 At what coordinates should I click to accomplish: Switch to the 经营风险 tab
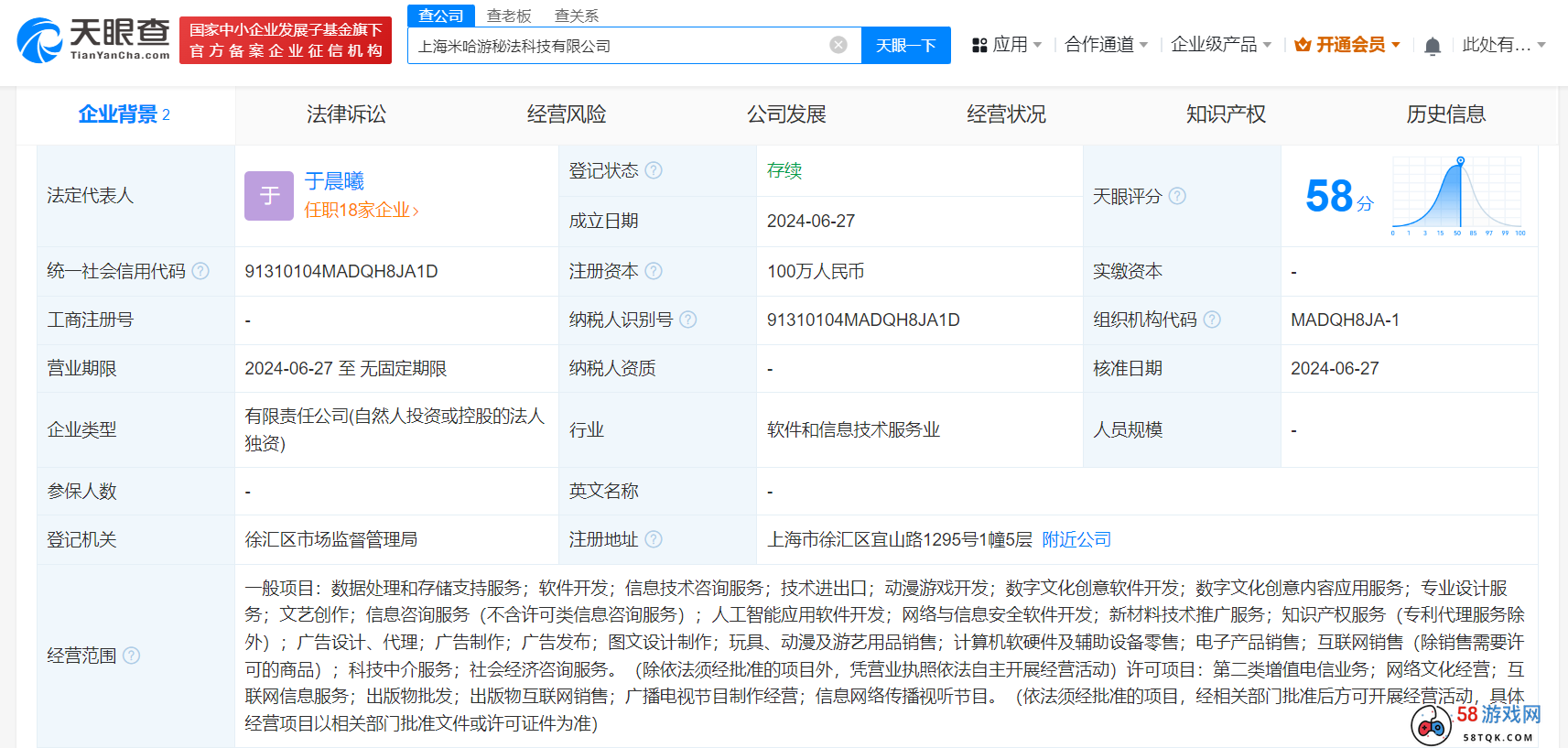pyautogui.click(x=567, y=114)
